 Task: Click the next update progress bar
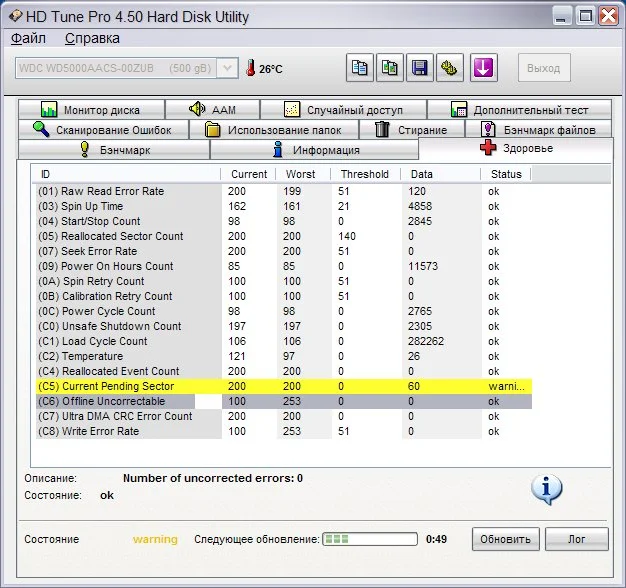(370, 539)
